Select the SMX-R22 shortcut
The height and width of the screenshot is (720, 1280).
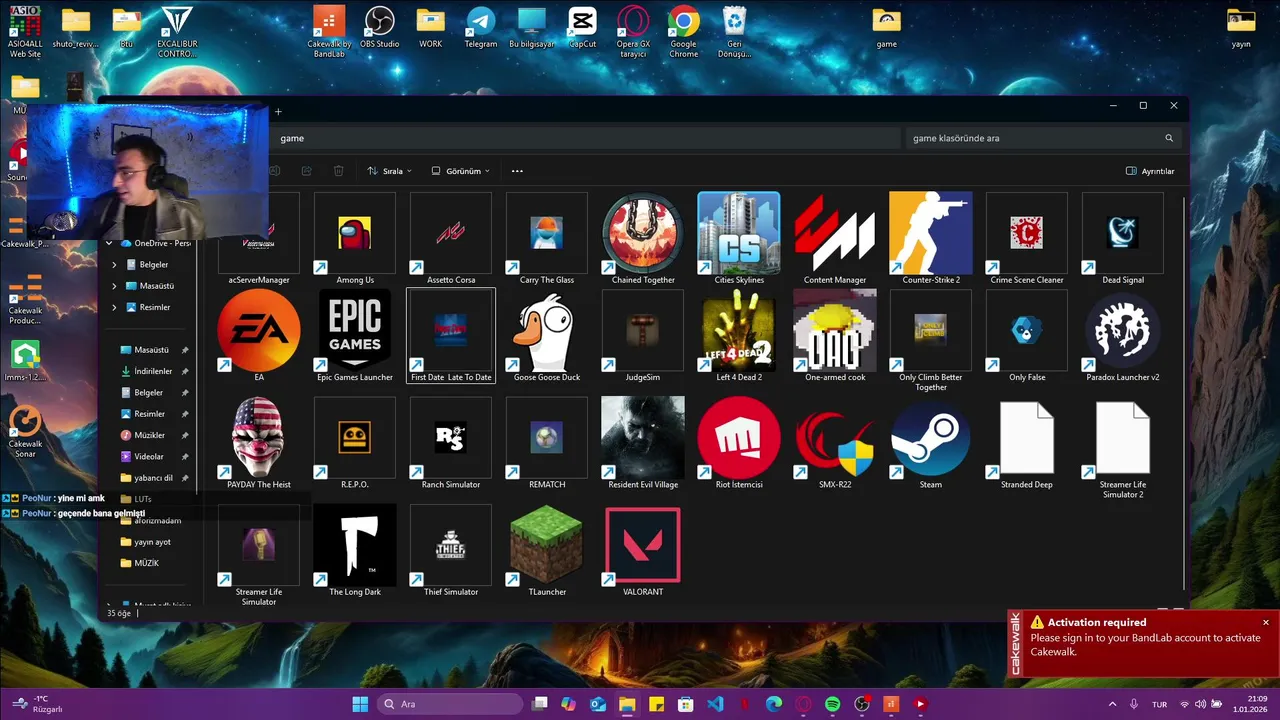click(x=835, y=438)
